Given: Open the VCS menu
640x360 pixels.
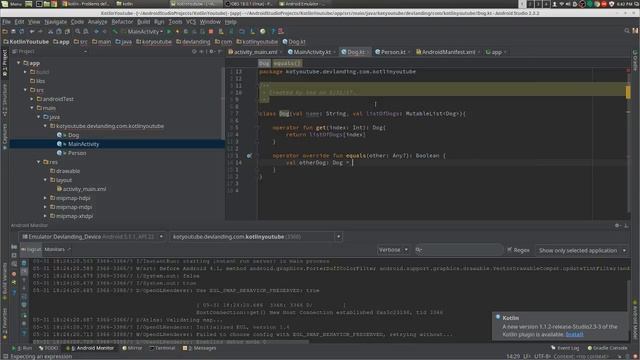Looking at the screenshot, I should [191, 22].
